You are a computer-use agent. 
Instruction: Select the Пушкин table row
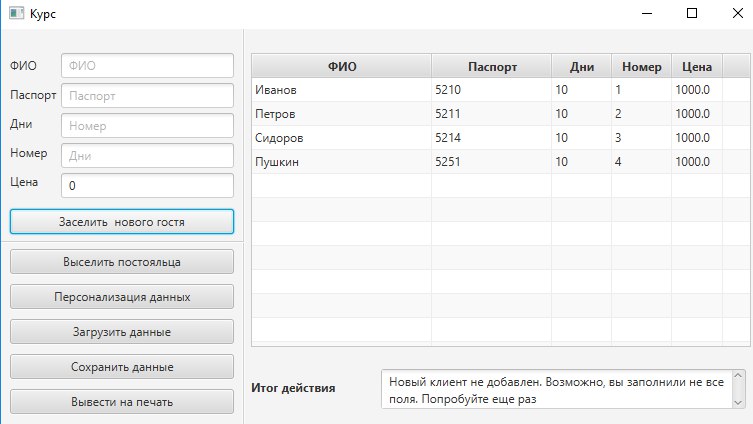(500, 162)
